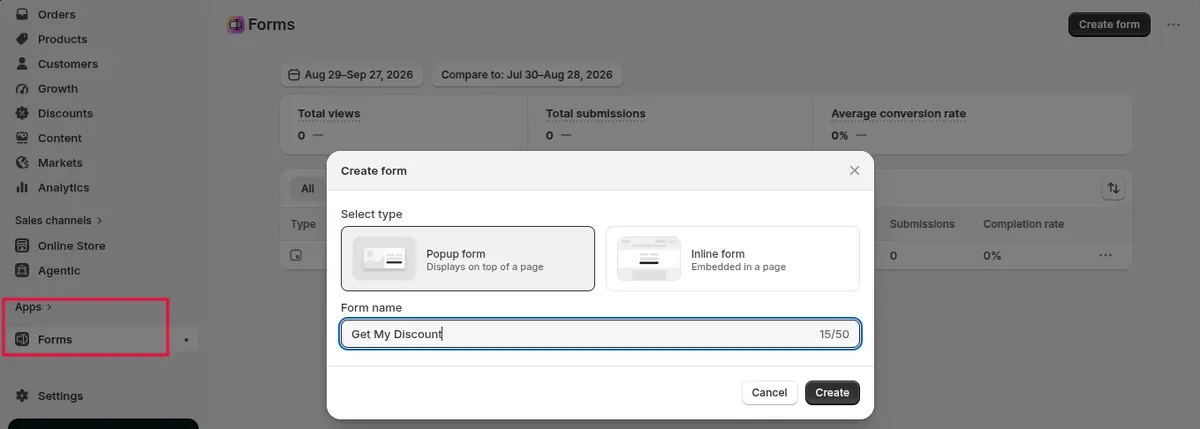Click the Growth icon in sidebar
1200x429 pixels.
click(x=22, y=89)
